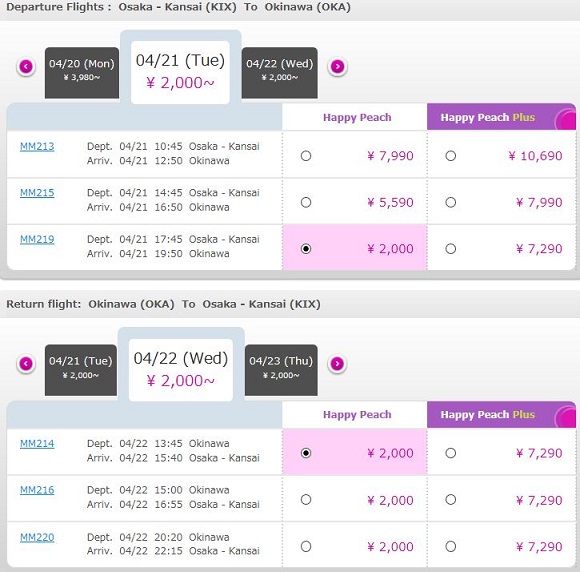Image resolution: width=580 pixels, height=572 pixels.
Task: Select 04/23 (Thu) return date tab
Action: [281, 370]
